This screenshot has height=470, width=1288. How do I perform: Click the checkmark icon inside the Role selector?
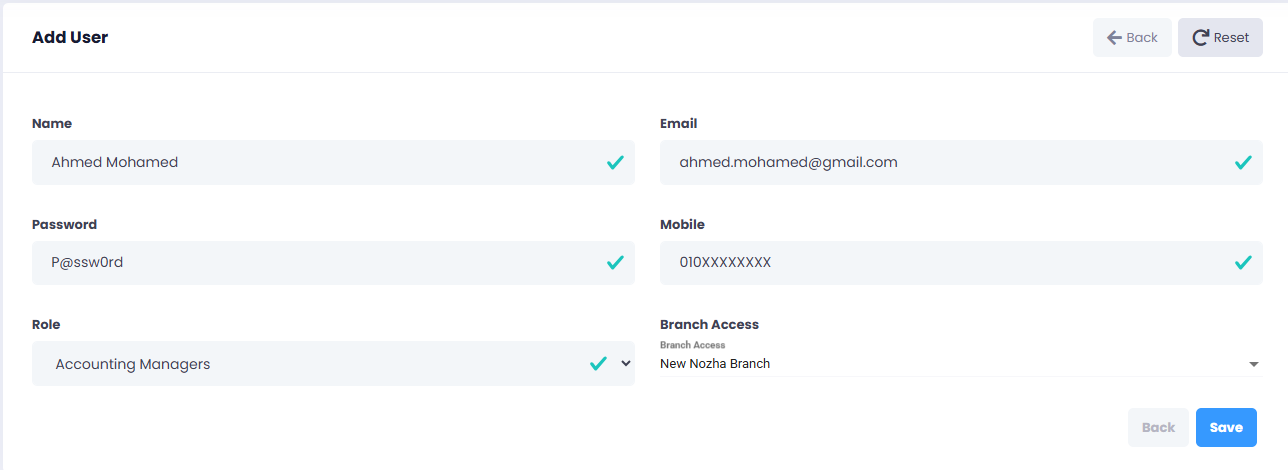tap(598, 364)
